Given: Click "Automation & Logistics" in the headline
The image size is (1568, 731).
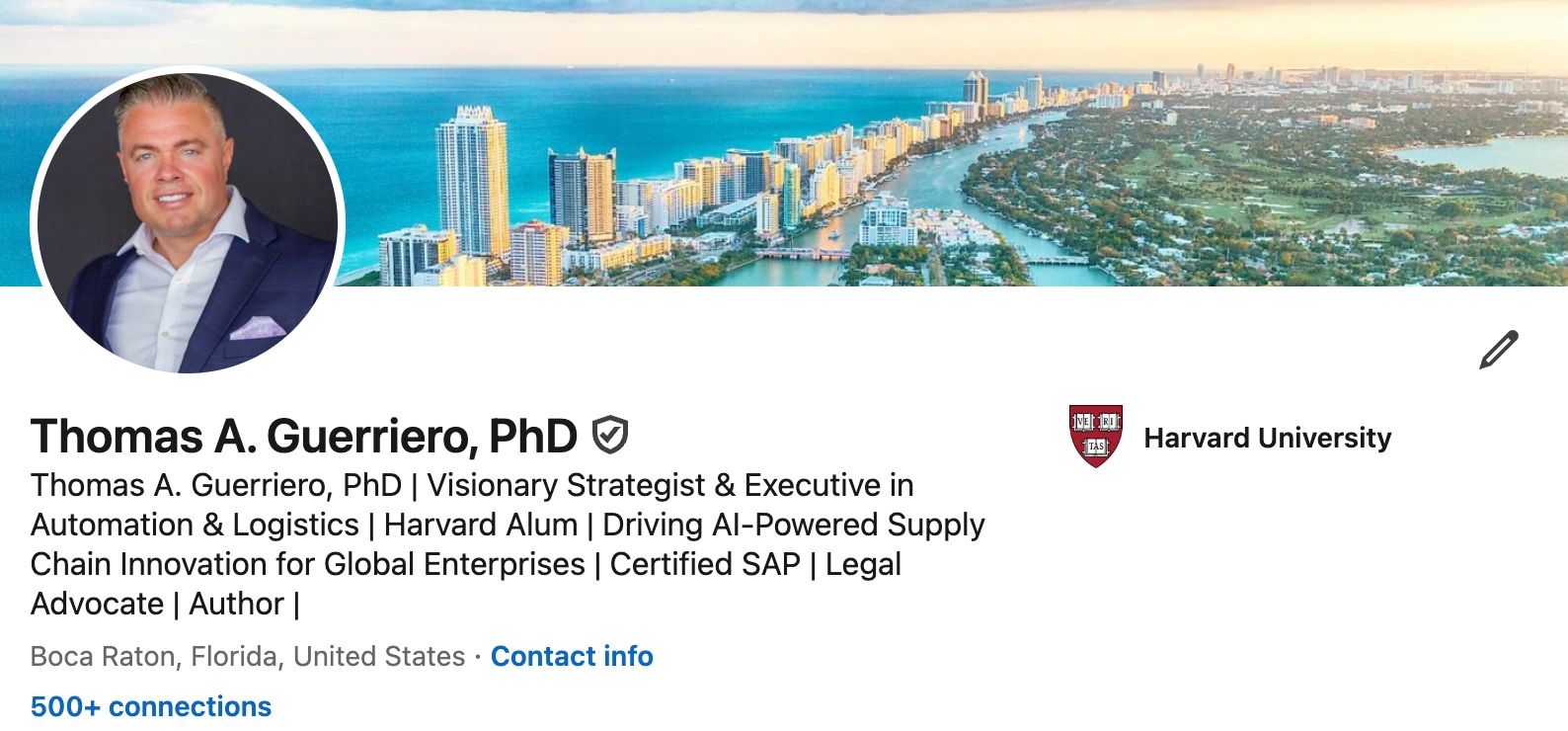Looking at the screenshot, I should tap(195, 525).
